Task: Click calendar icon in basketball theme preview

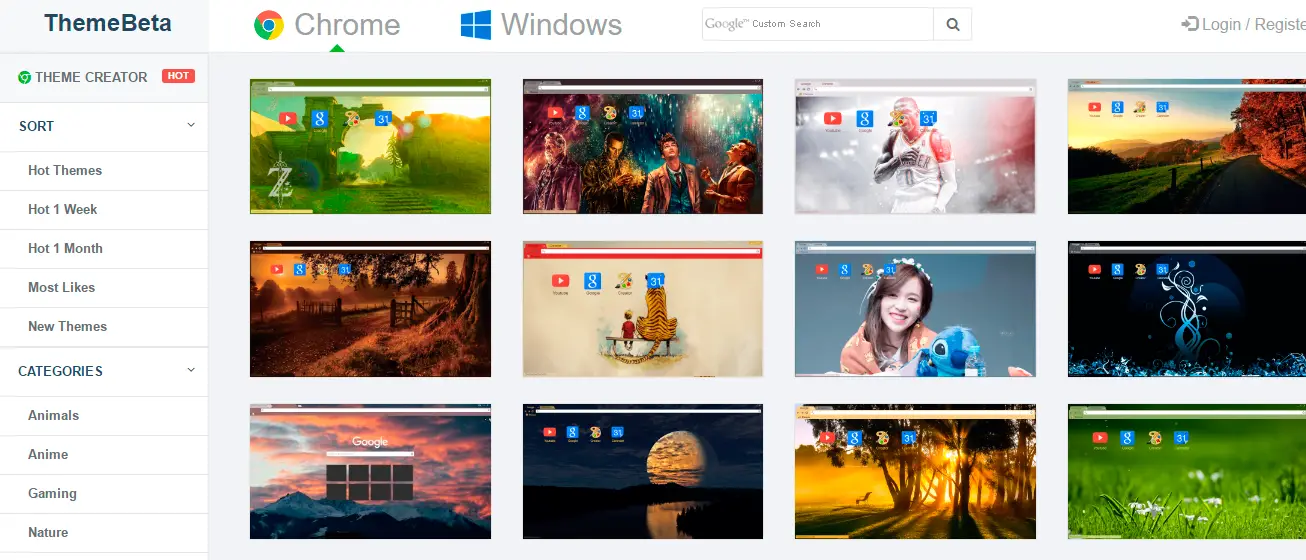Action: pyautogui.click(x=928, y=118)
